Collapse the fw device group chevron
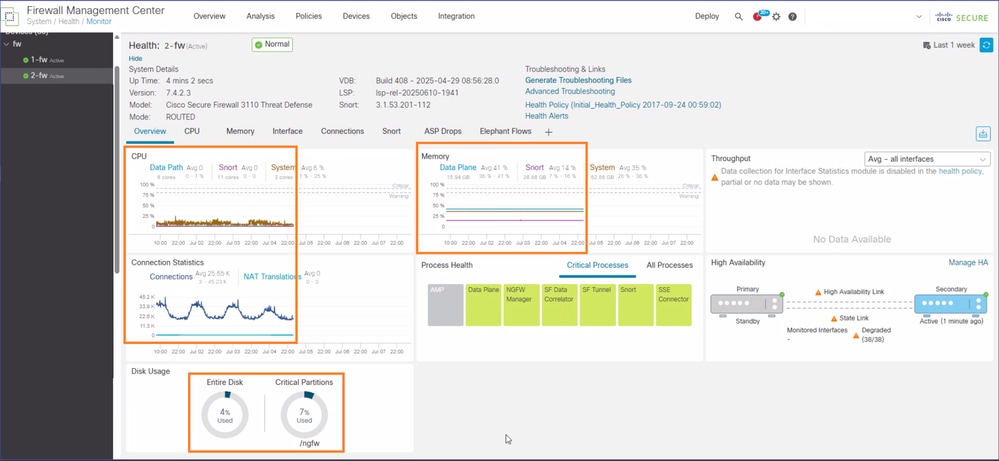This screenshot has width=999, height=461. pyautogui.click(x=6, y=44)
